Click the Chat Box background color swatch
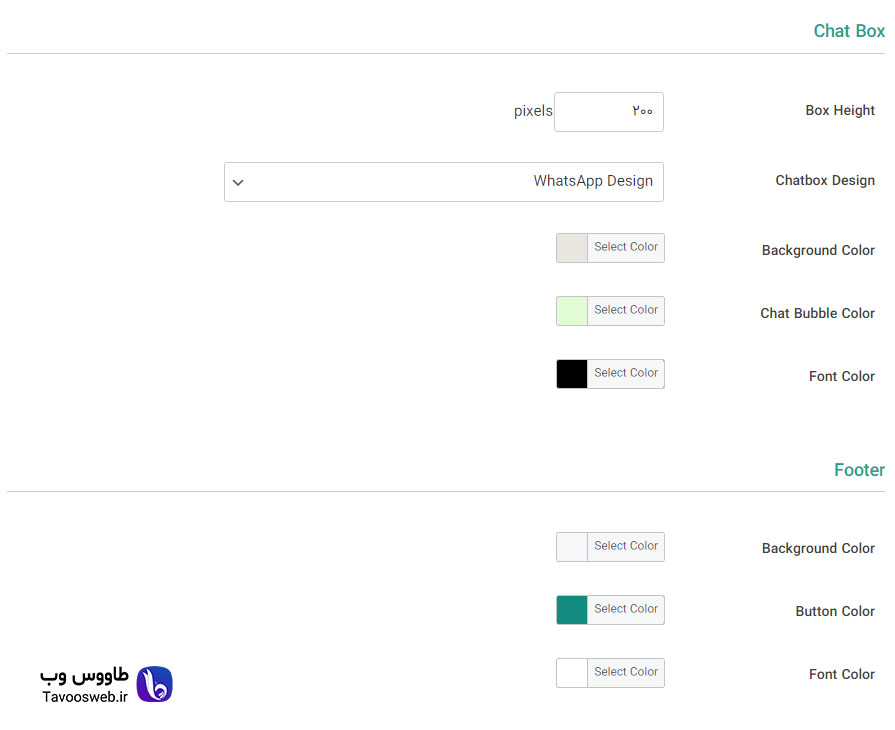Viewport: 895px width, 730px height. coord(572,248)
